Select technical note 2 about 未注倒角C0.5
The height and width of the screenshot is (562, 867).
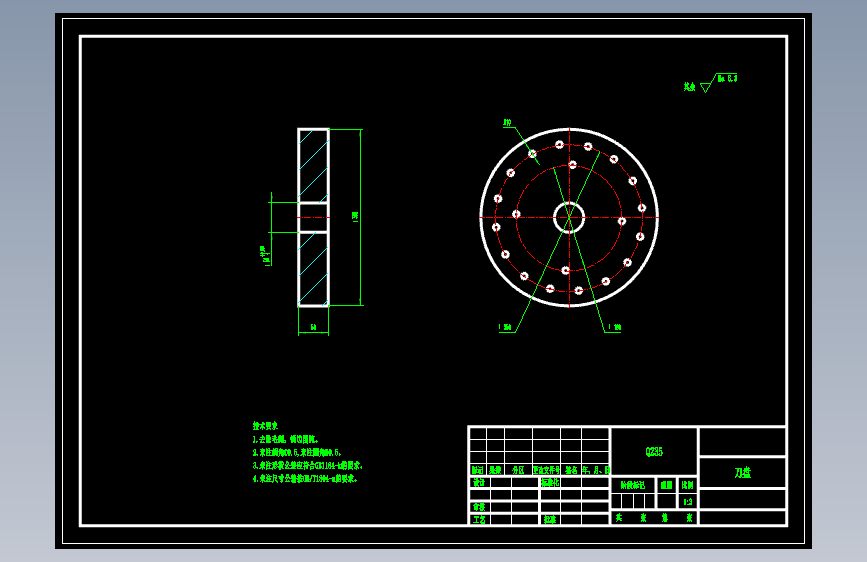297,452
